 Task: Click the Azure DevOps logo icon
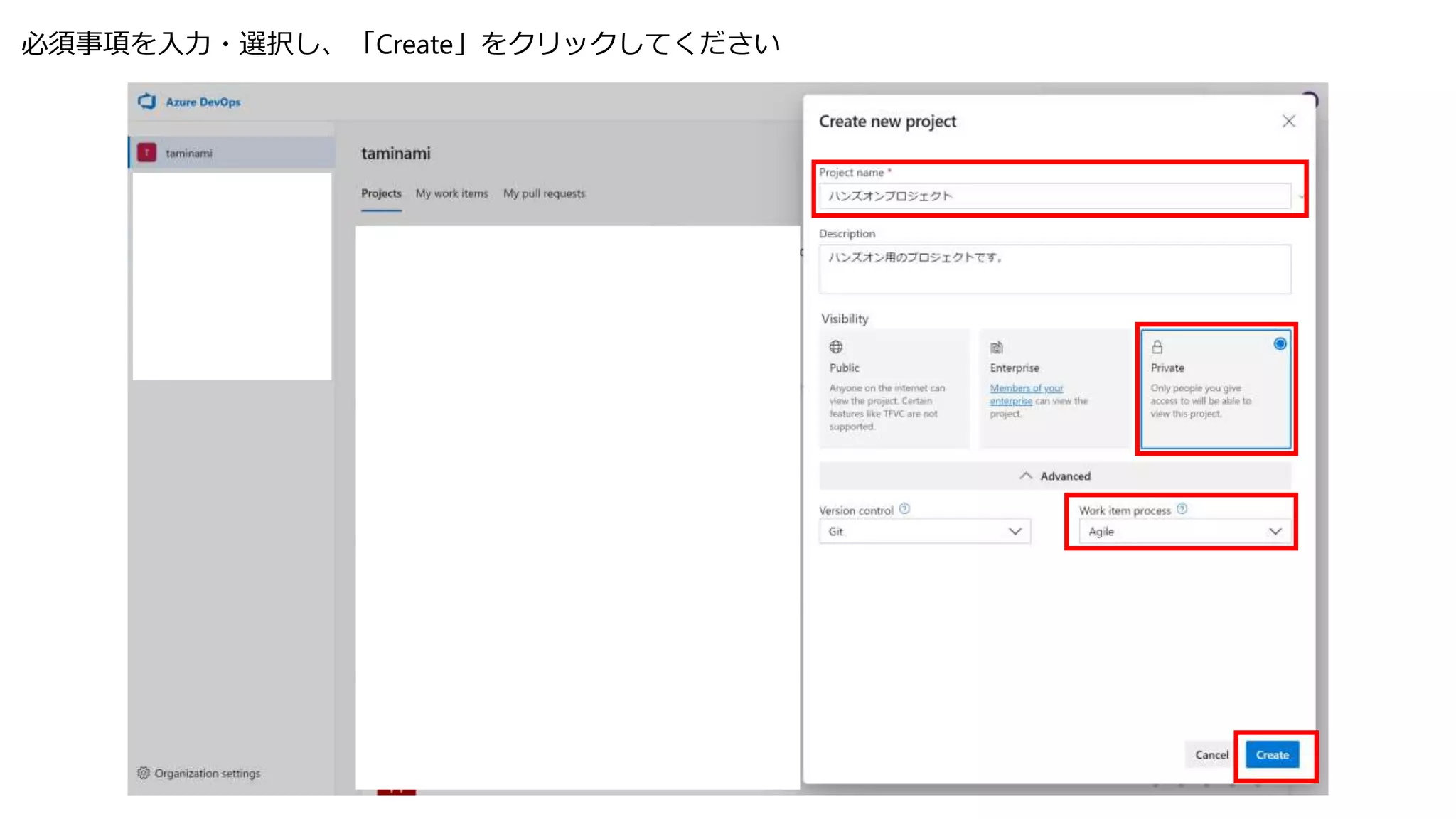click(147, 102)
